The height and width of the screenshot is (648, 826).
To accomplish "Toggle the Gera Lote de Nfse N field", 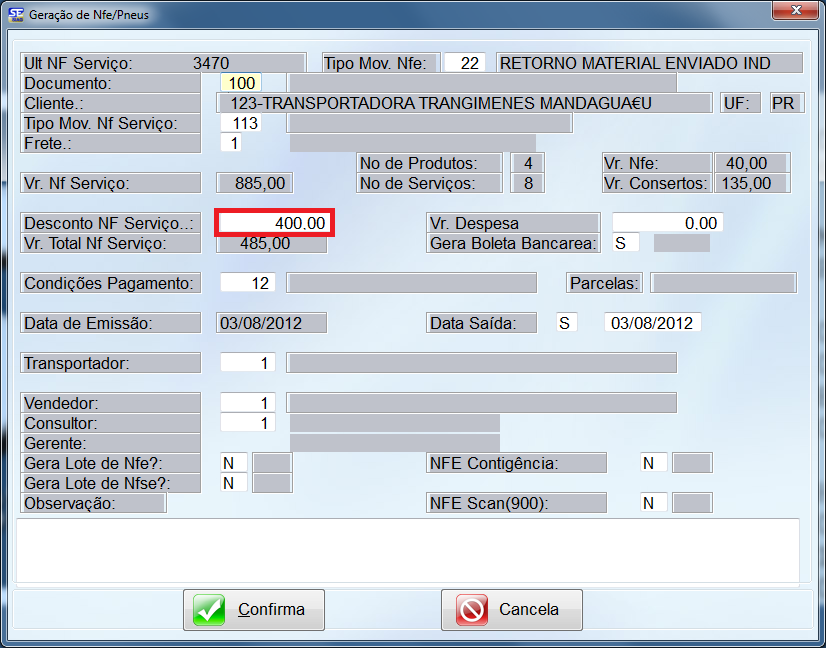I will (x=233, y=483).
